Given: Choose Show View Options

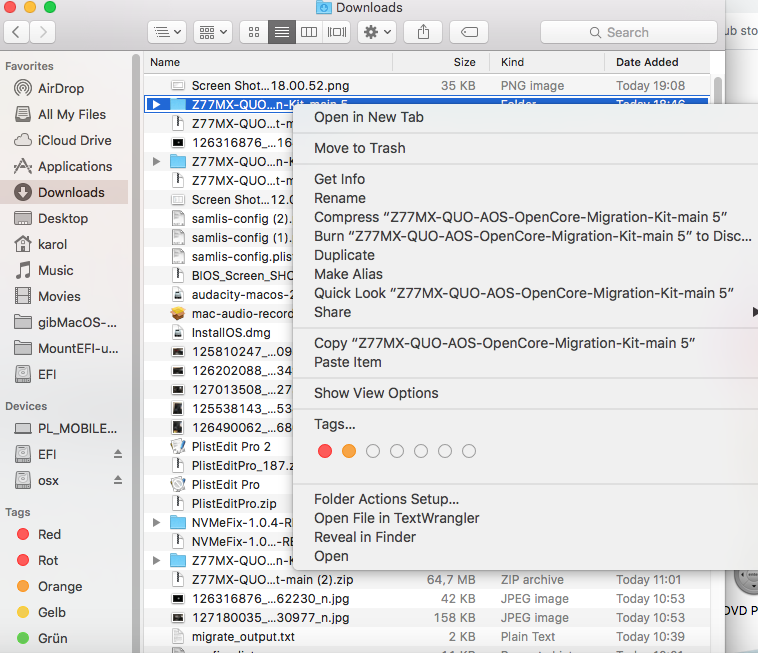Looking at the screenshot, I should 376,393.
